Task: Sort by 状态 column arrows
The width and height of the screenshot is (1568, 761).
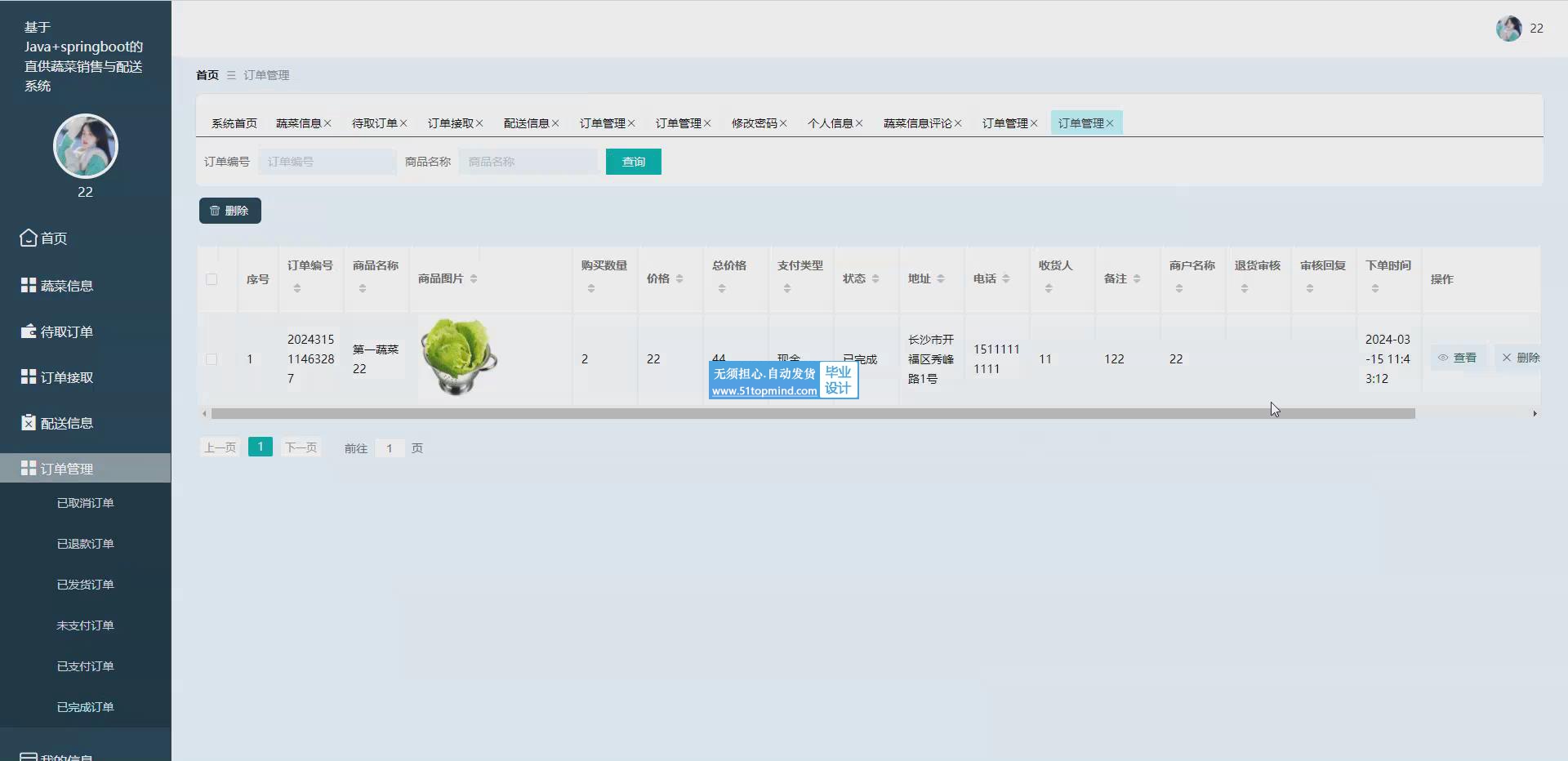Action: click(x=875, y=278)
